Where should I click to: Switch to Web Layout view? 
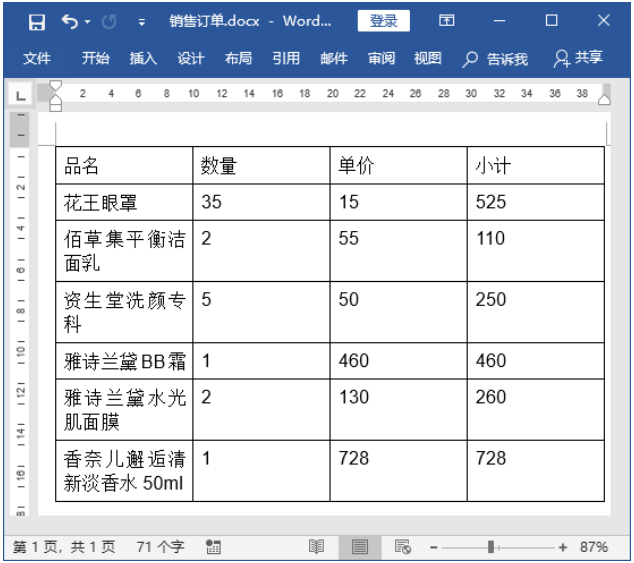(403, 547)
